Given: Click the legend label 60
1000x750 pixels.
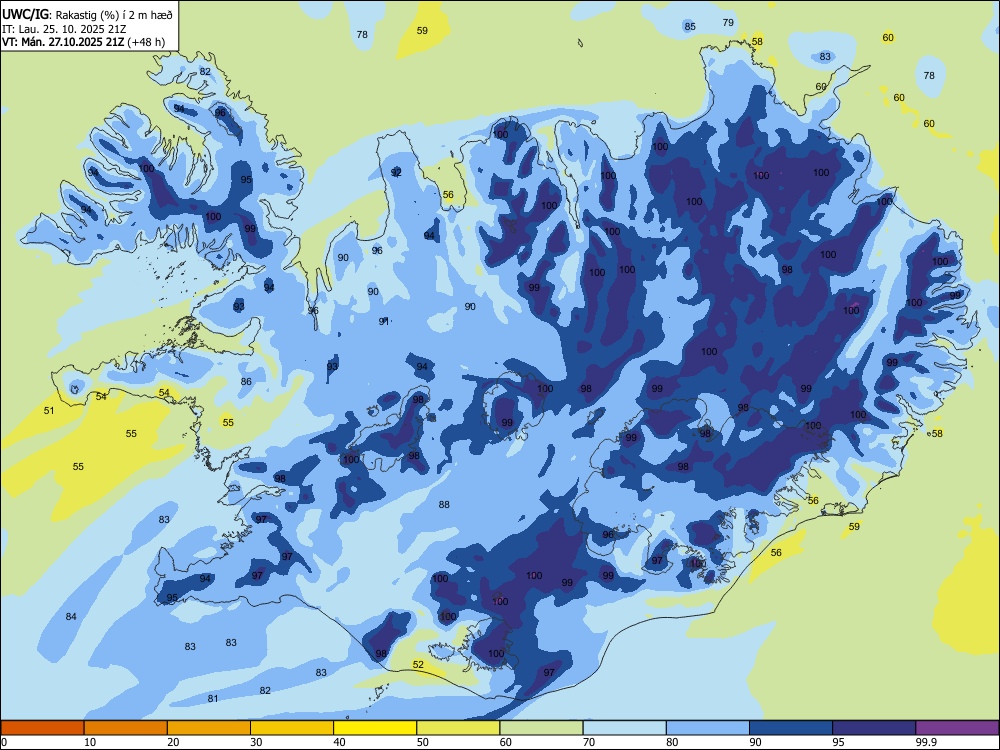Looking at the screenshot, I should click(506, 742).
